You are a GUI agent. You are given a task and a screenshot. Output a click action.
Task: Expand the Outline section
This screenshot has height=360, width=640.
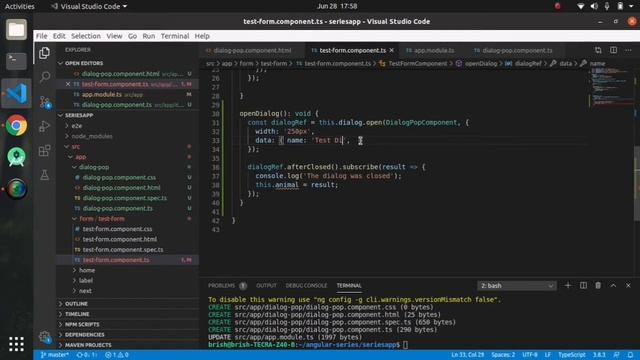coord(127,304)
